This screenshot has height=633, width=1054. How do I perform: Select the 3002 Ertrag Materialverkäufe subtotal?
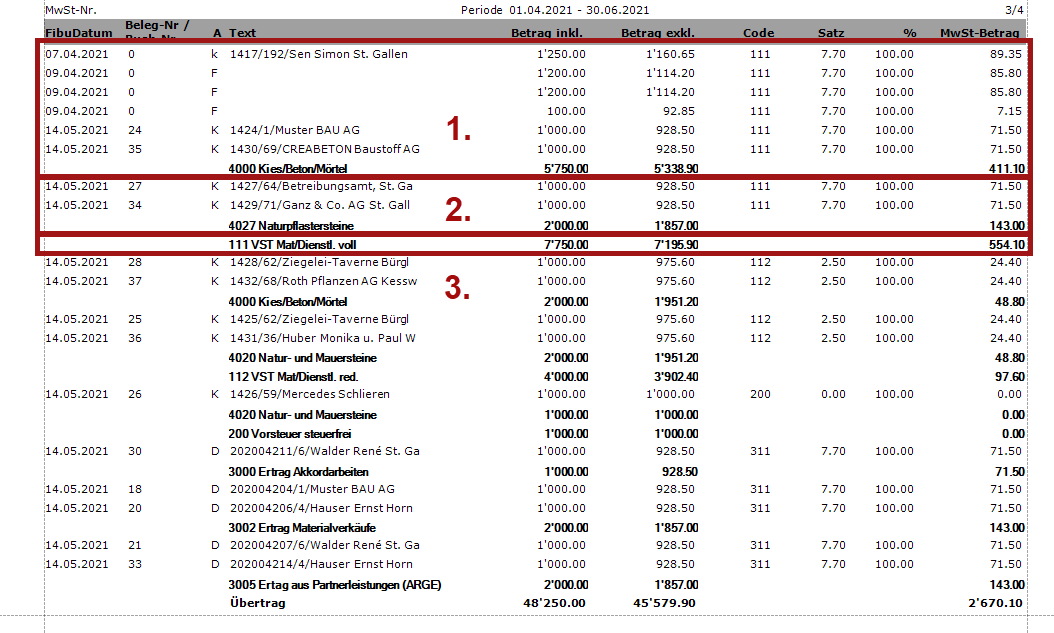(x=301, y=527)
